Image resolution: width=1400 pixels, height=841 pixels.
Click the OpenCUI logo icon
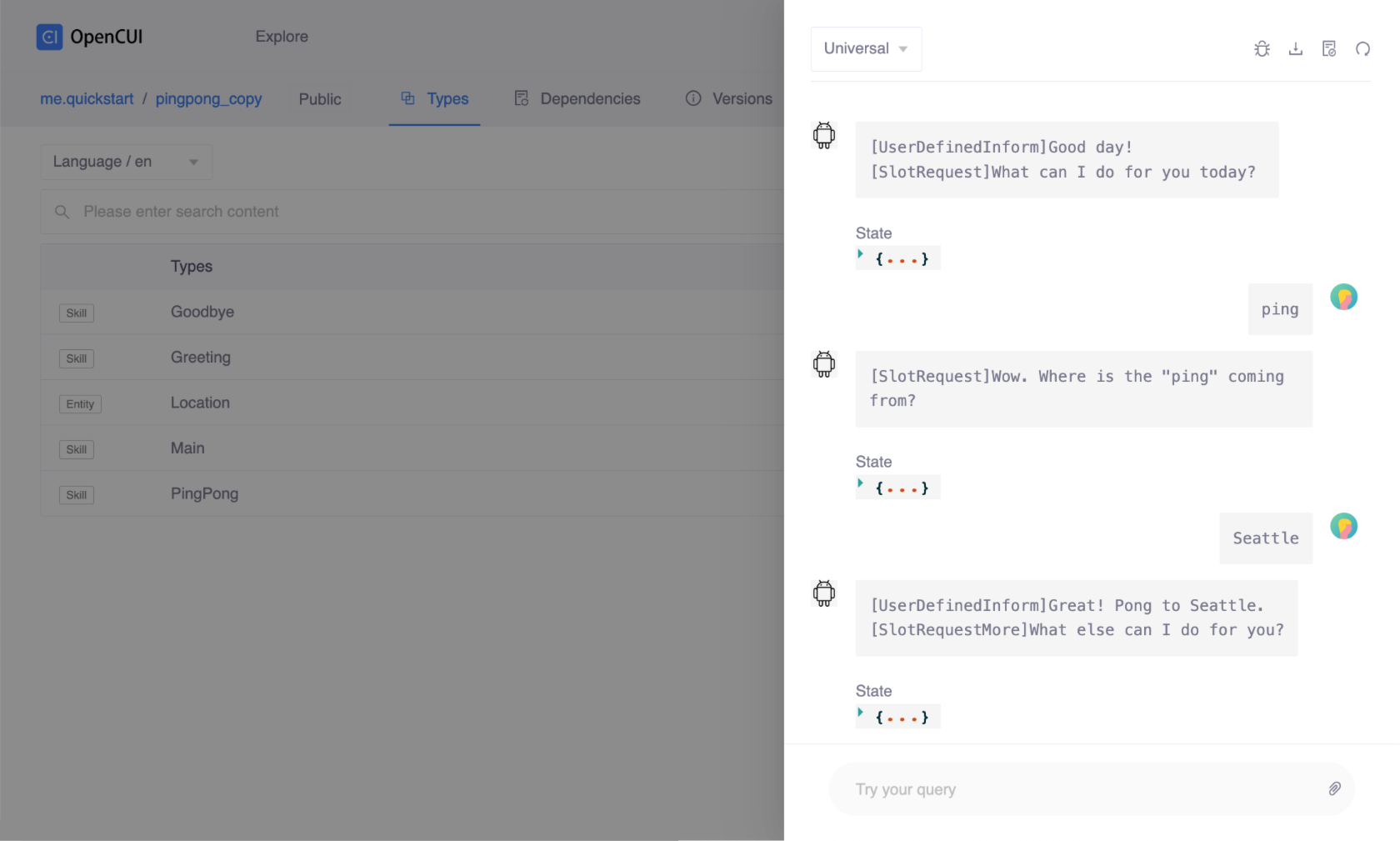(49, 37)
